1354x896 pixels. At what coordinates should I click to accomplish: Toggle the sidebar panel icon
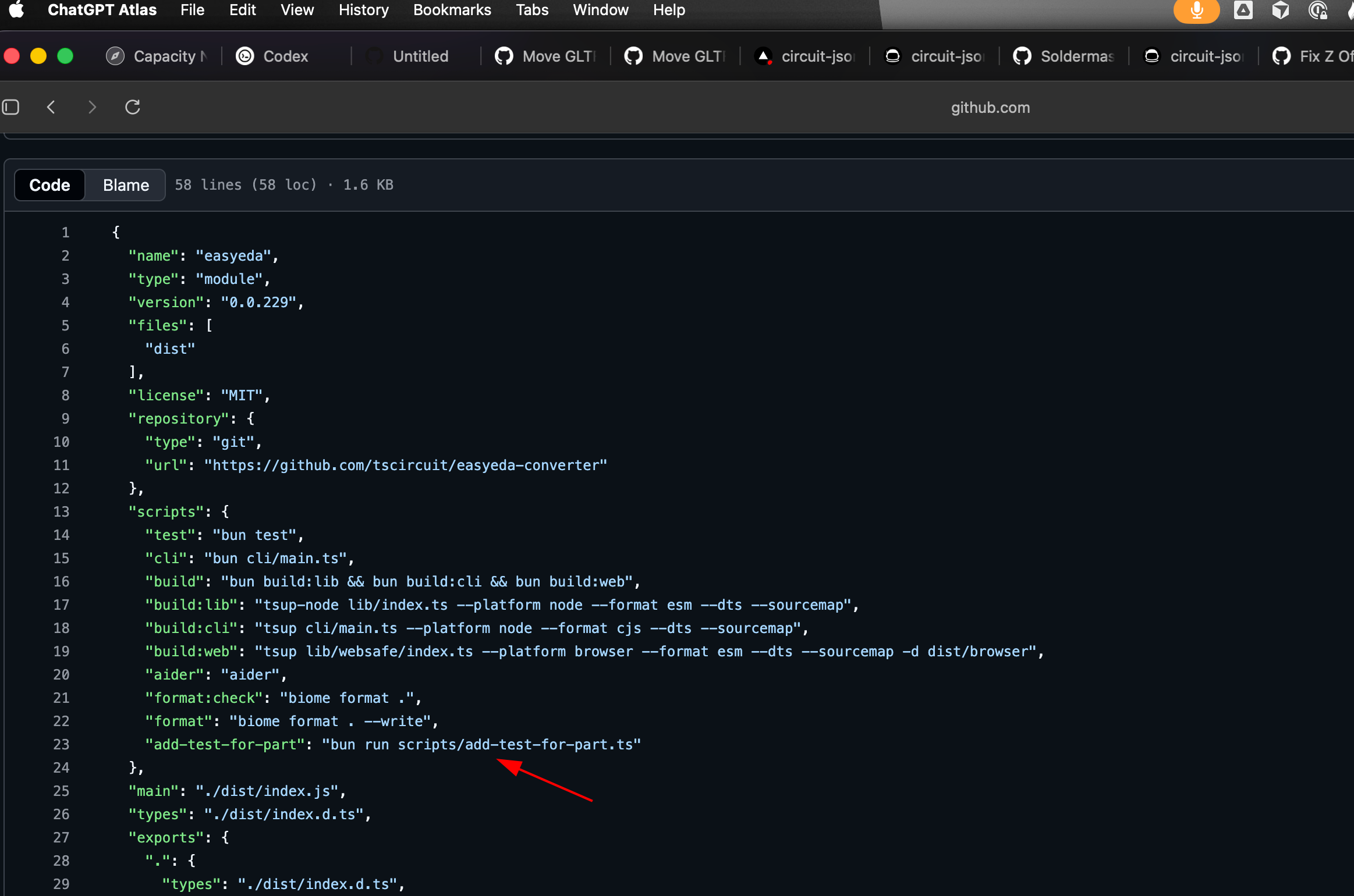(x=11, y=107)
